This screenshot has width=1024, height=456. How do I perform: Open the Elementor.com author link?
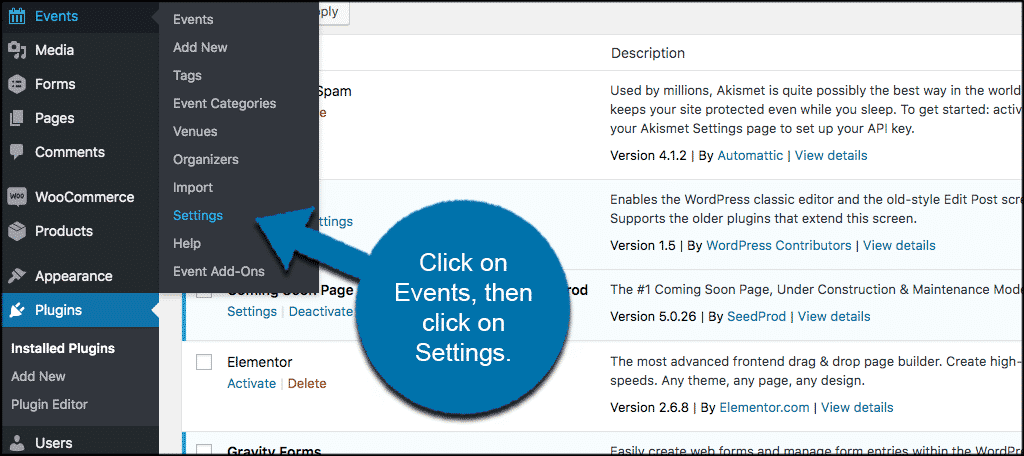coord(764,408)
